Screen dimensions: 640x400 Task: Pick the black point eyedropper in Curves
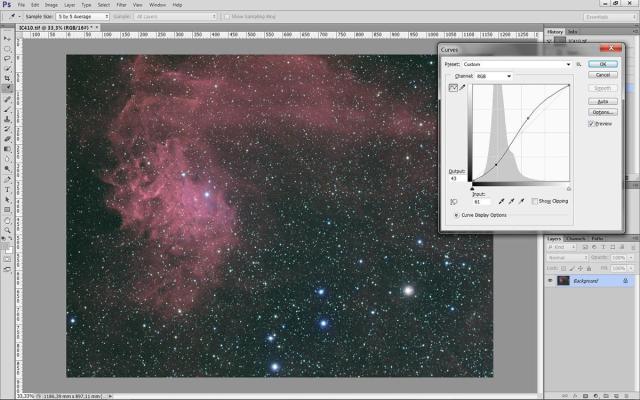coord(499,201)
